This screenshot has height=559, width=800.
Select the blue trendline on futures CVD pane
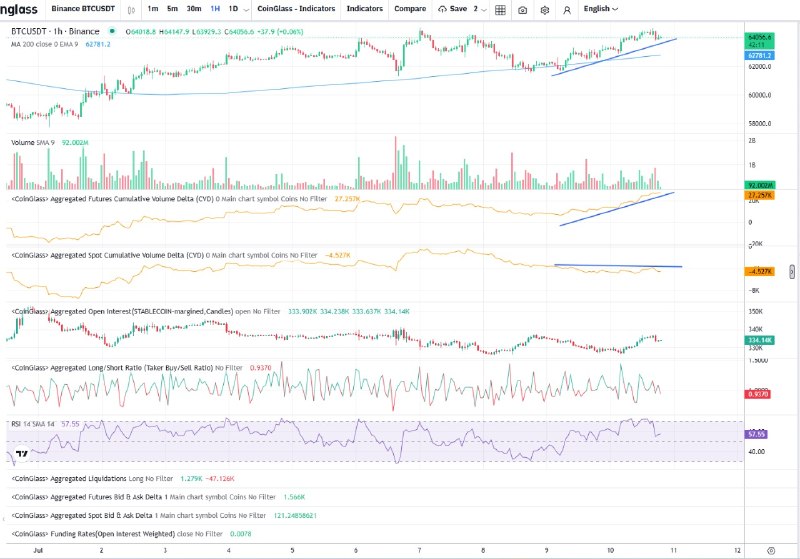(x=616, y=209)
